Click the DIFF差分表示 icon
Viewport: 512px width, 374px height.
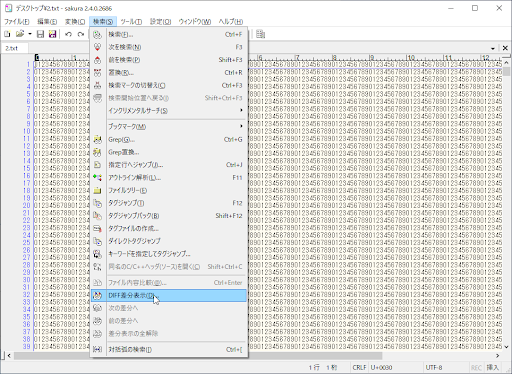(97, 295)
